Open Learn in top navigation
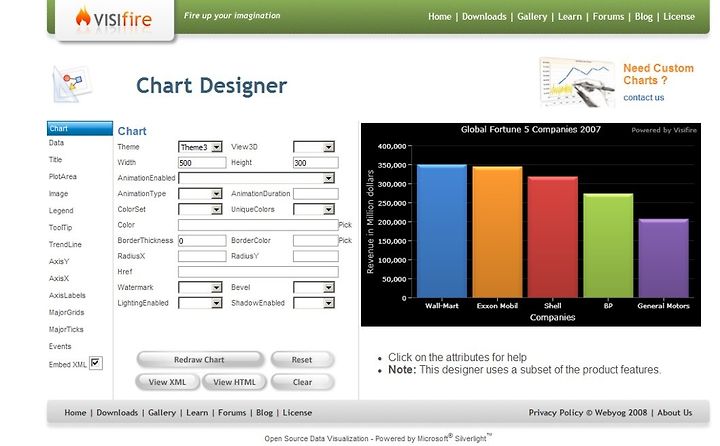Image resolution: width=720 pixels, height=446 pixels. click(x=570, y=17)
